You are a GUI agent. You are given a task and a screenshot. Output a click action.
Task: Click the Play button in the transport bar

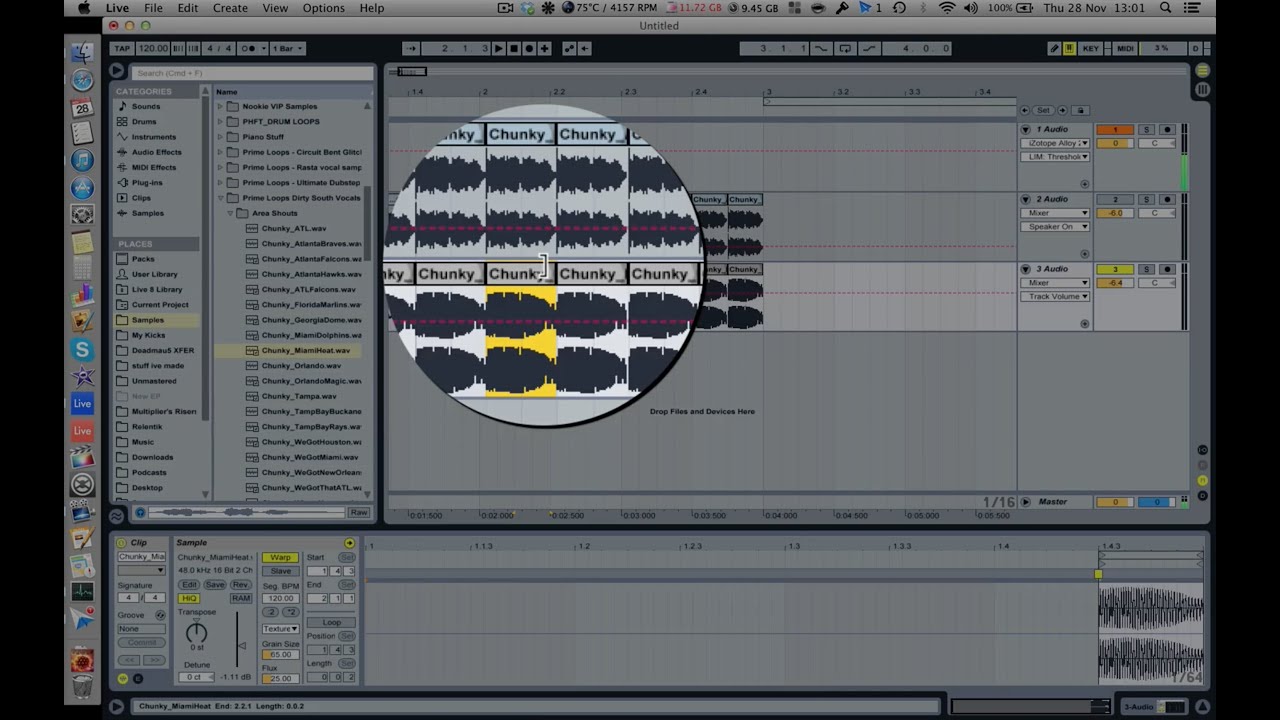tap(499, 48)
